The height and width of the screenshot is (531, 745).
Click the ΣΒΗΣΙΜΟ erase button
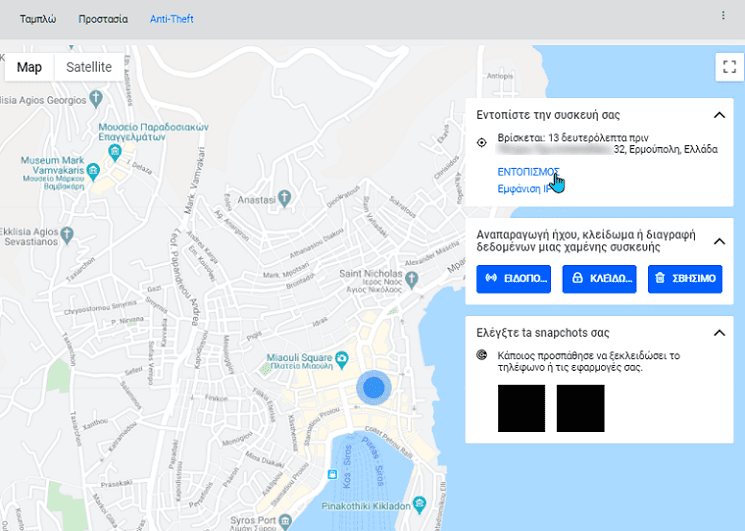[x=685, y=279]
